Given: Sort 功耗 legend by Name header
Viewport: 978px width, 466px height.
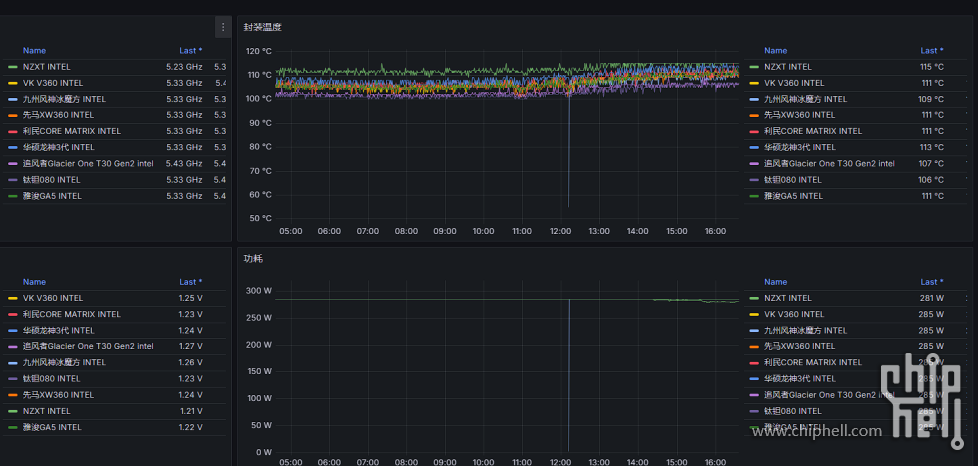Looking at the screenshot, I should (x=776, y=282).
